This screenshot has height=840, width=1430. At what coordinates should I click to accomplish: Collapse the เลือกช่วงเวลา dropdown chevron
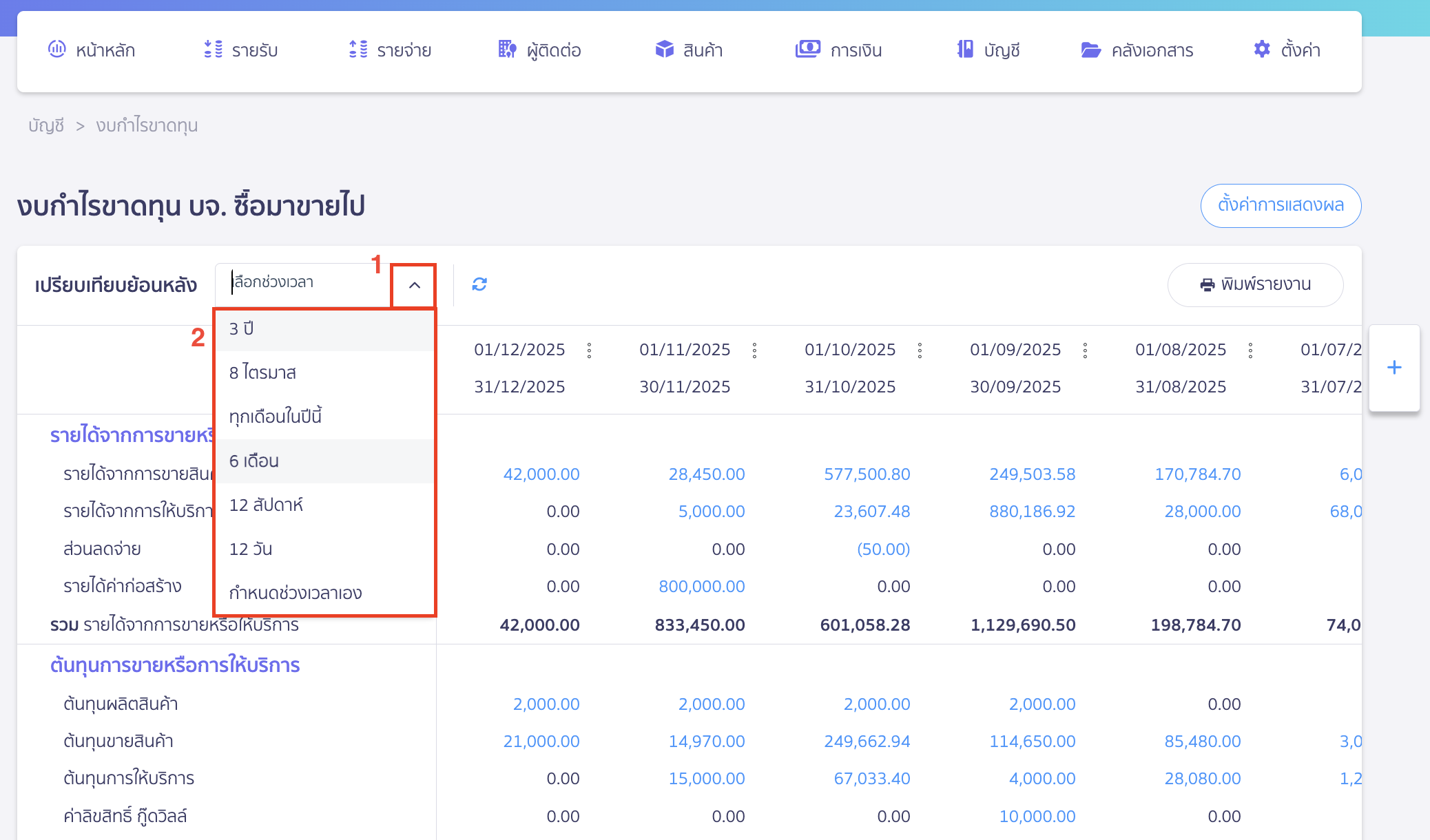pos(413,284)
